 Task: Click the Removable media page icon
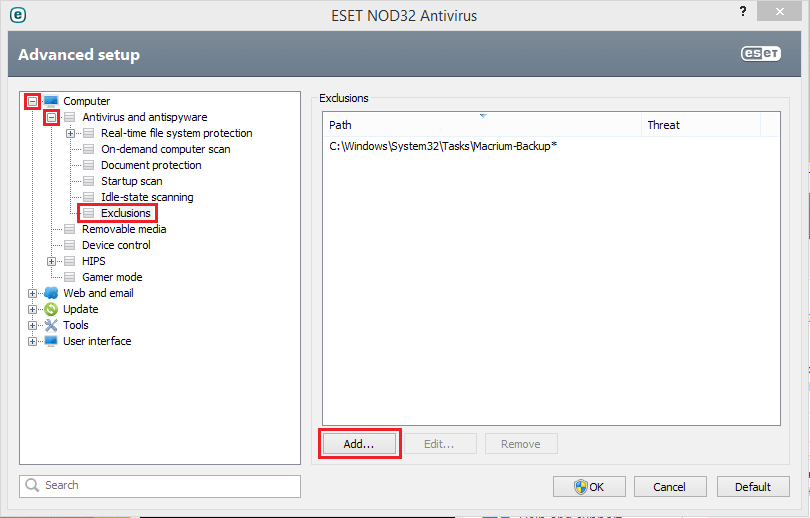[x=70, y=229]
